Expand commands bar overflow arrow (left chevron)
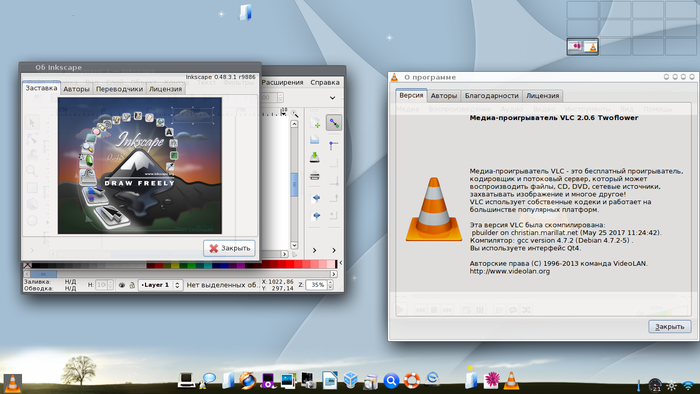This screenshot has height=394, width=700. 314,250
